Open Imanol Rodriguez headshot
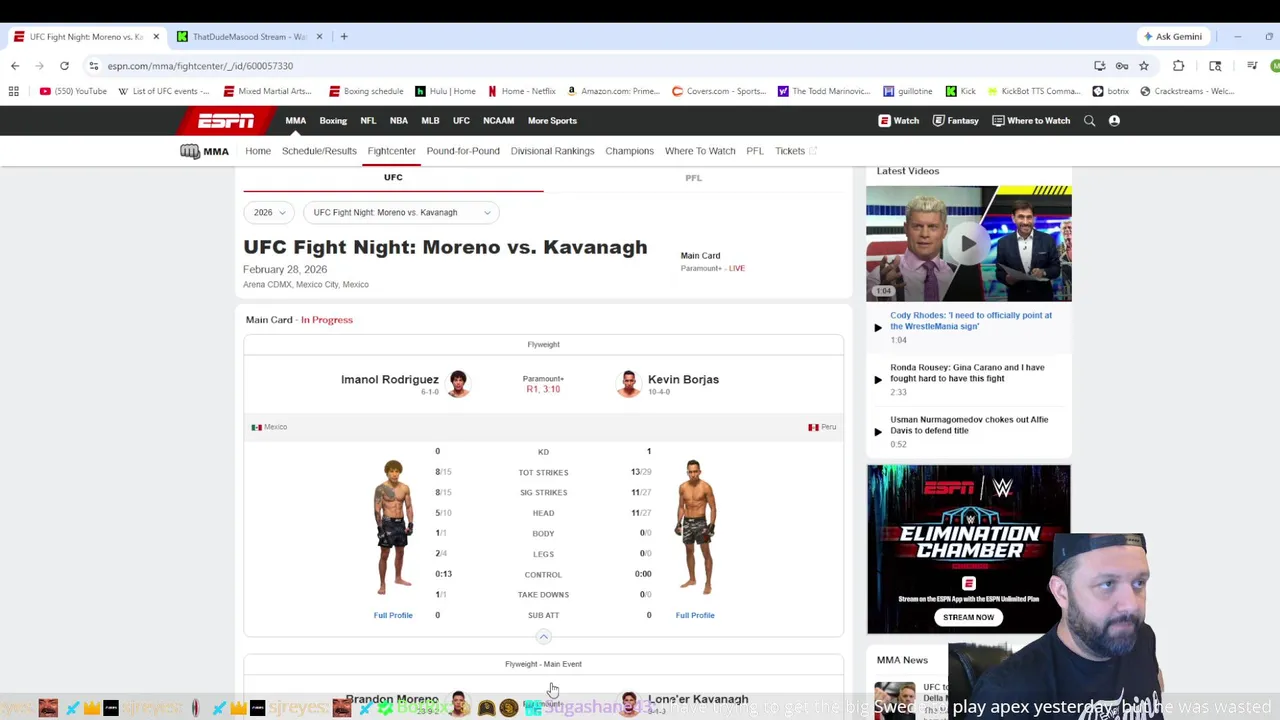The height and width of the screenshot is (720, 1280). click(x=458, y=383)
